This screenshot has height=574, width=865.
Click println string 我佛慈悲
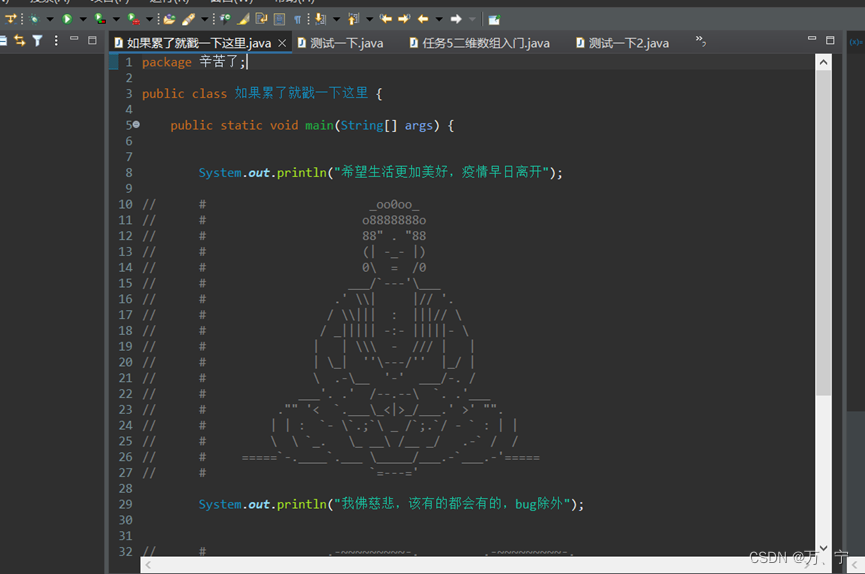(452, 504)
